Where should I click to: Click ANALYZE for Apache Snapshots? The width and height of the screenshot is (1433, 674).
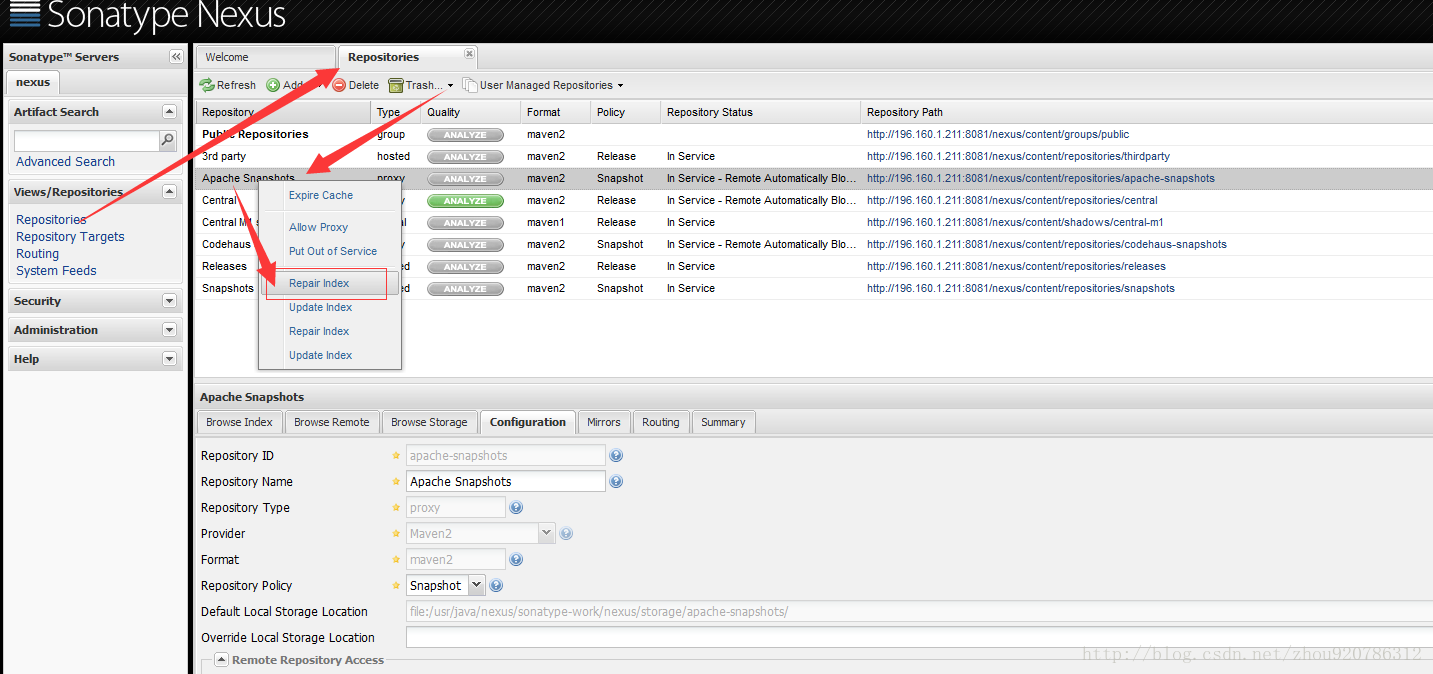465,179
